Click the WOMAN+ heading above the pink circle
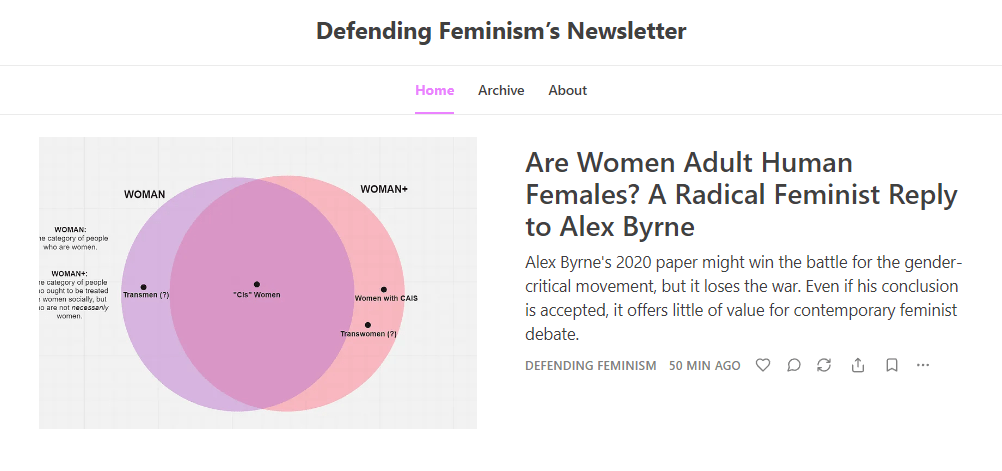The width and height of the screenshot is (1002, 471). tap(384, 189)
